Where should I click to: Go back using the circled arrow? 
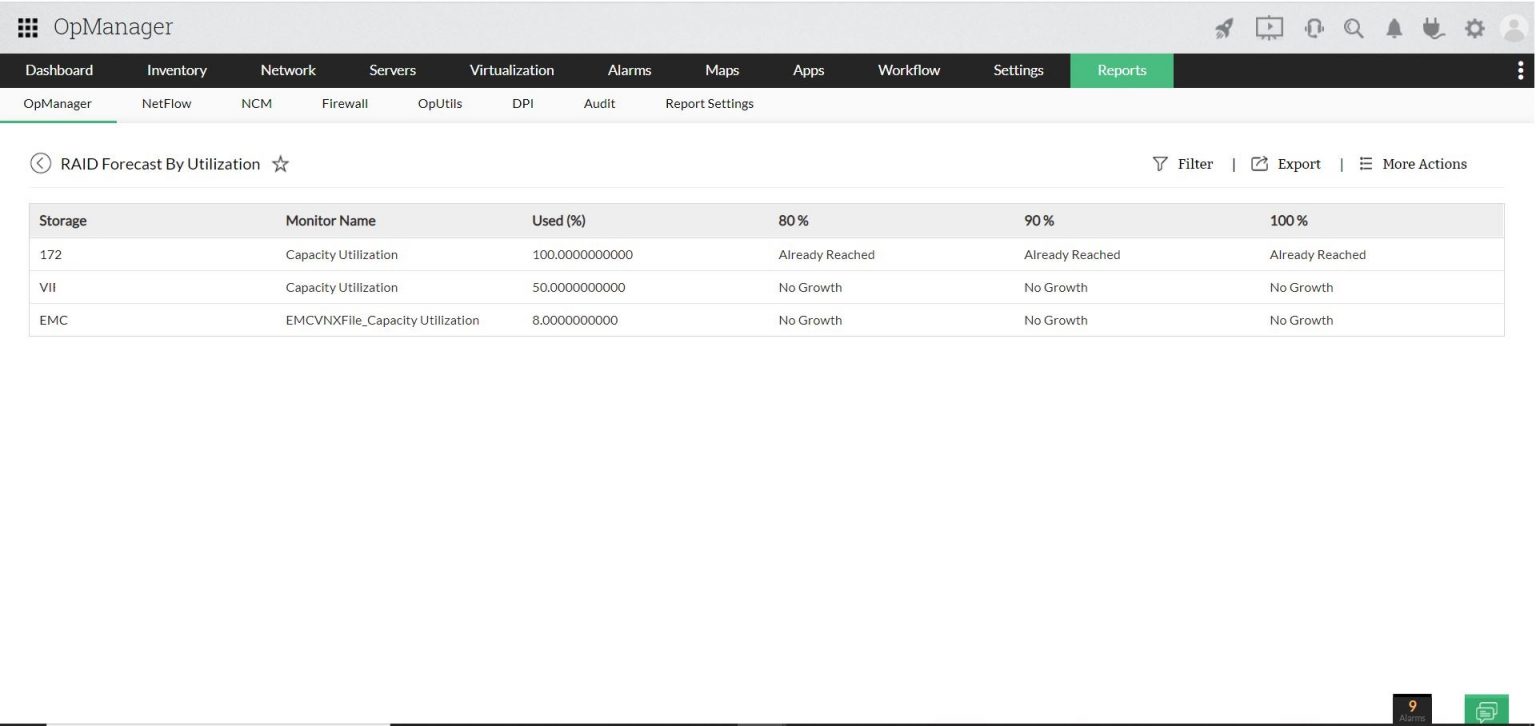click(x=40, y=164)
